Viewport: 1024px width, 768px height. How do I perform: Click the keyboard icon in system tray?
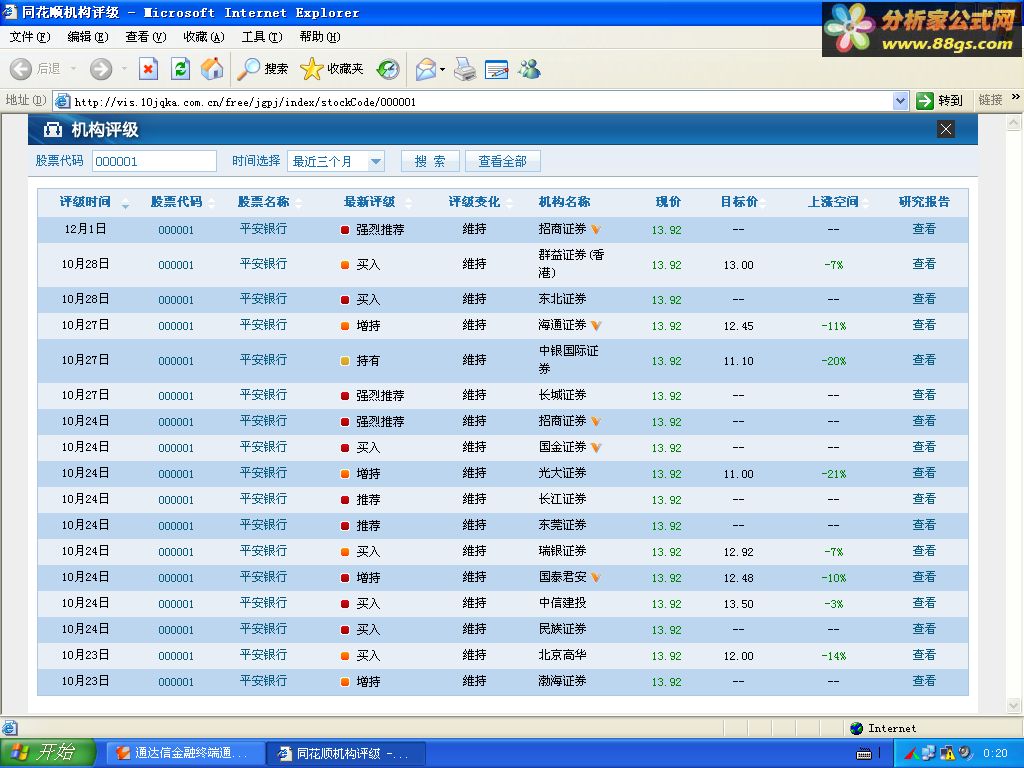pyautogui.click(x=863, y=754)
